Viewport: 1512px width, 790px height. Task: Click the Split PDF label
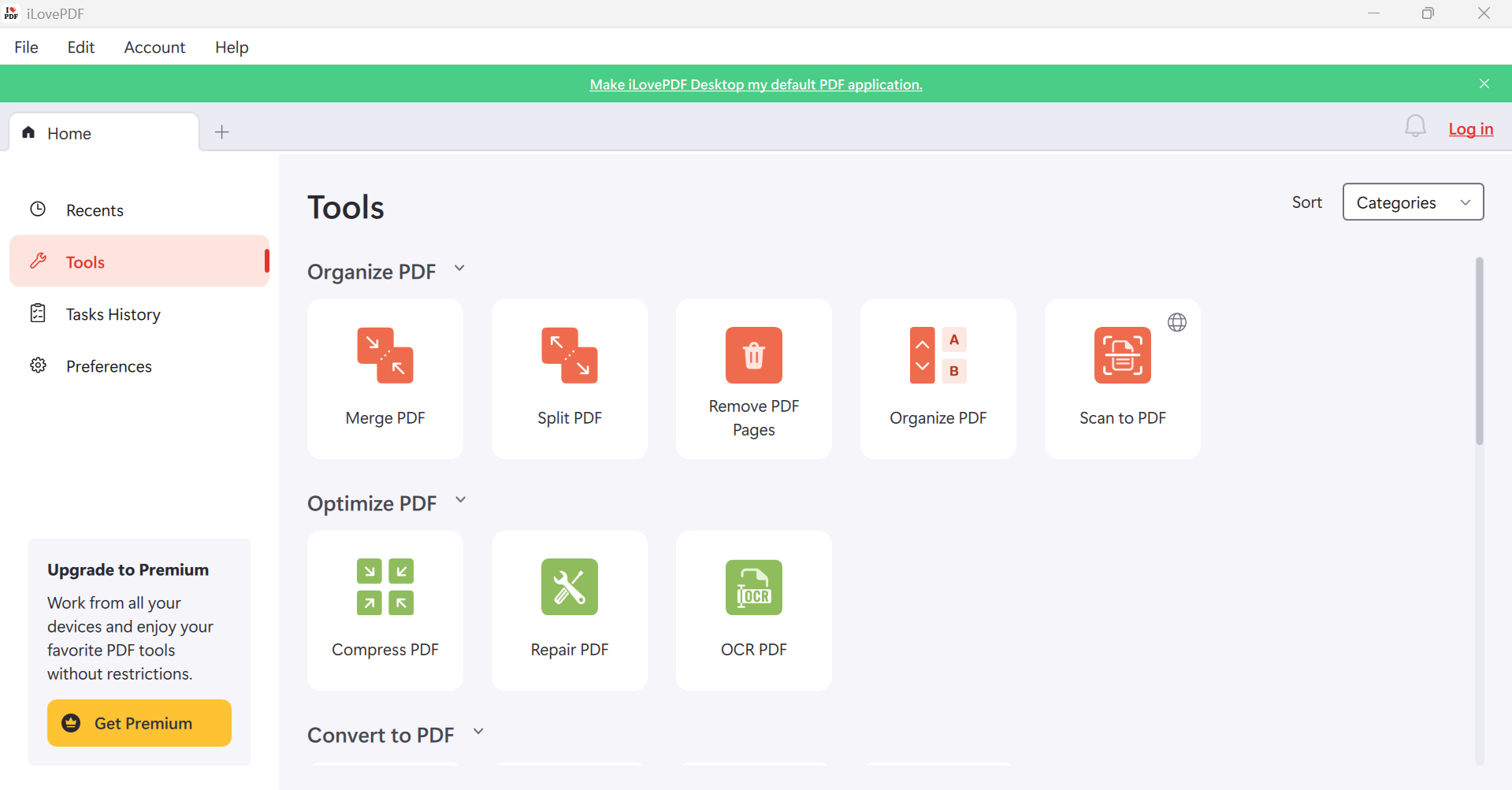point(570,418)
